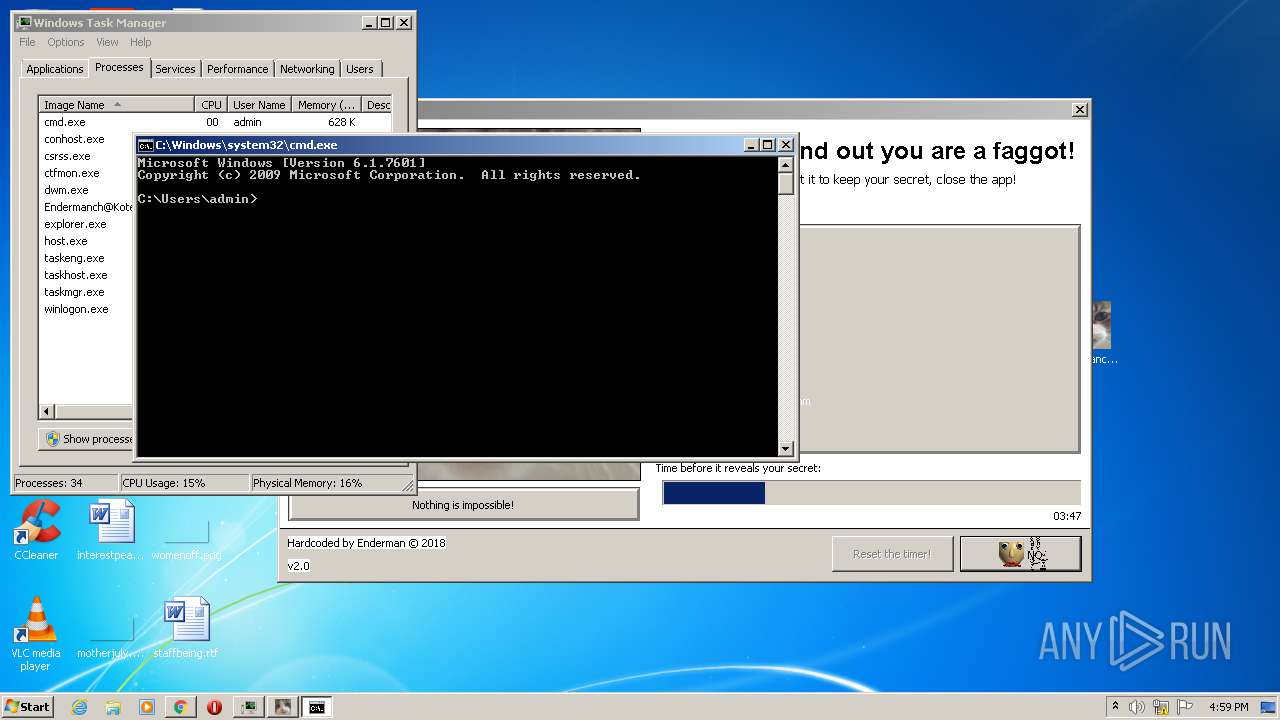Click the Task Manager title bar icon

click(23, 22)
